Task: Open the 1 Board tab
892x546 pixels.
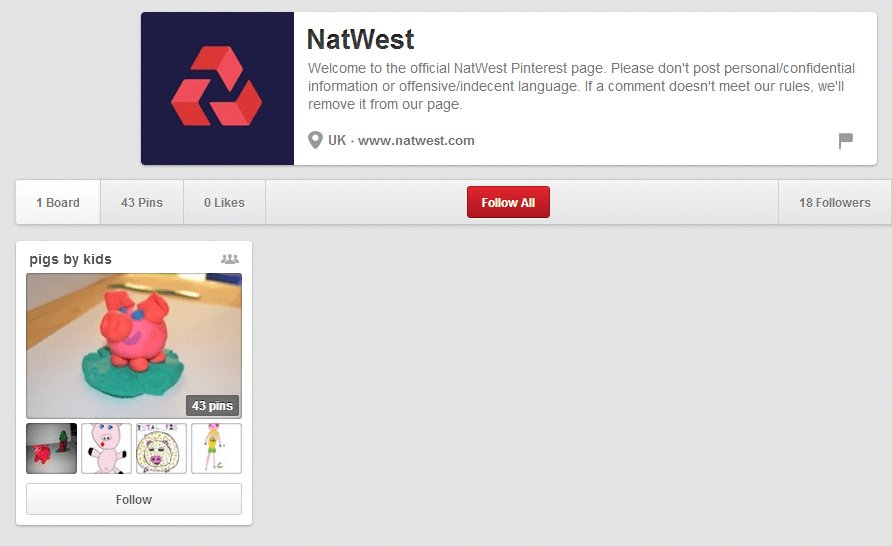Action: [58, 202]
